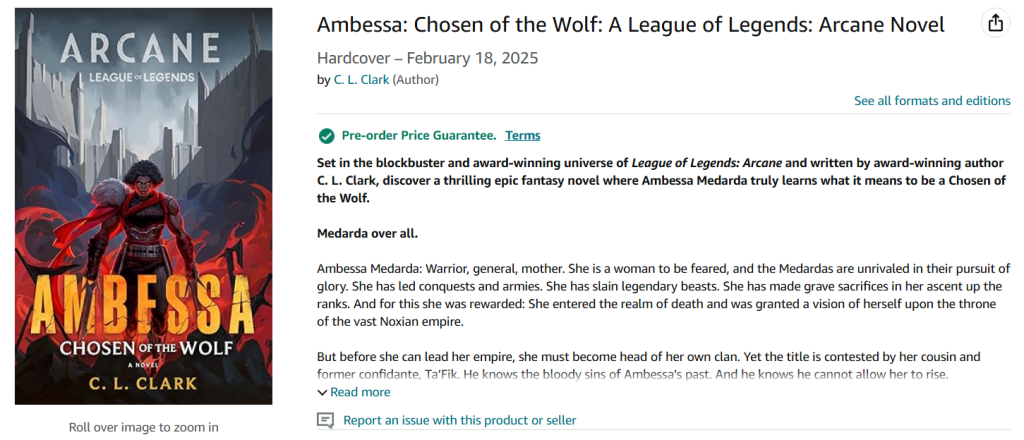This screenshot has width=1024, height=440.
Task: Open the Terms link
Action: pyautogui.click(x=522, y=136)
